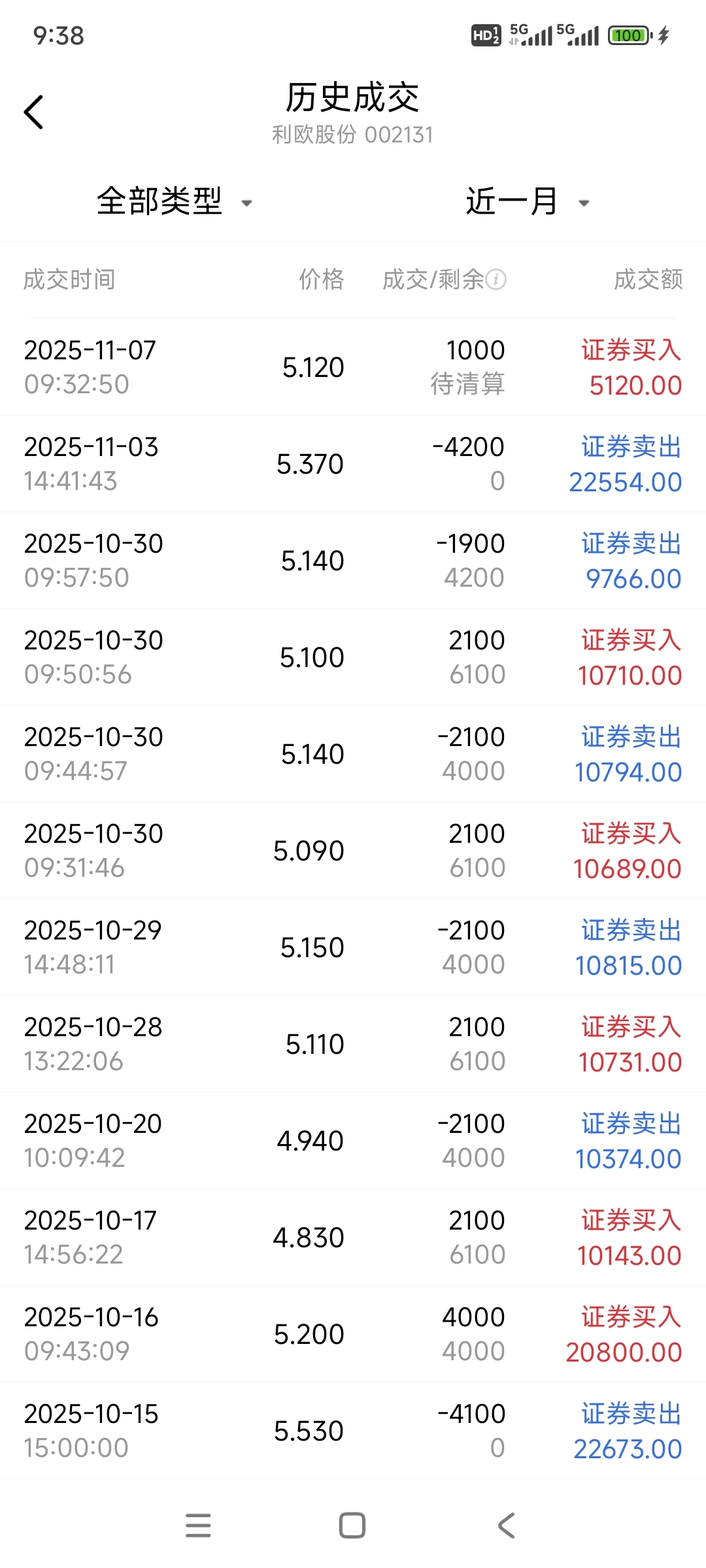
Task: Tap the 10374.00 amount on 2025-10-20
Action: coord(628,1159)
